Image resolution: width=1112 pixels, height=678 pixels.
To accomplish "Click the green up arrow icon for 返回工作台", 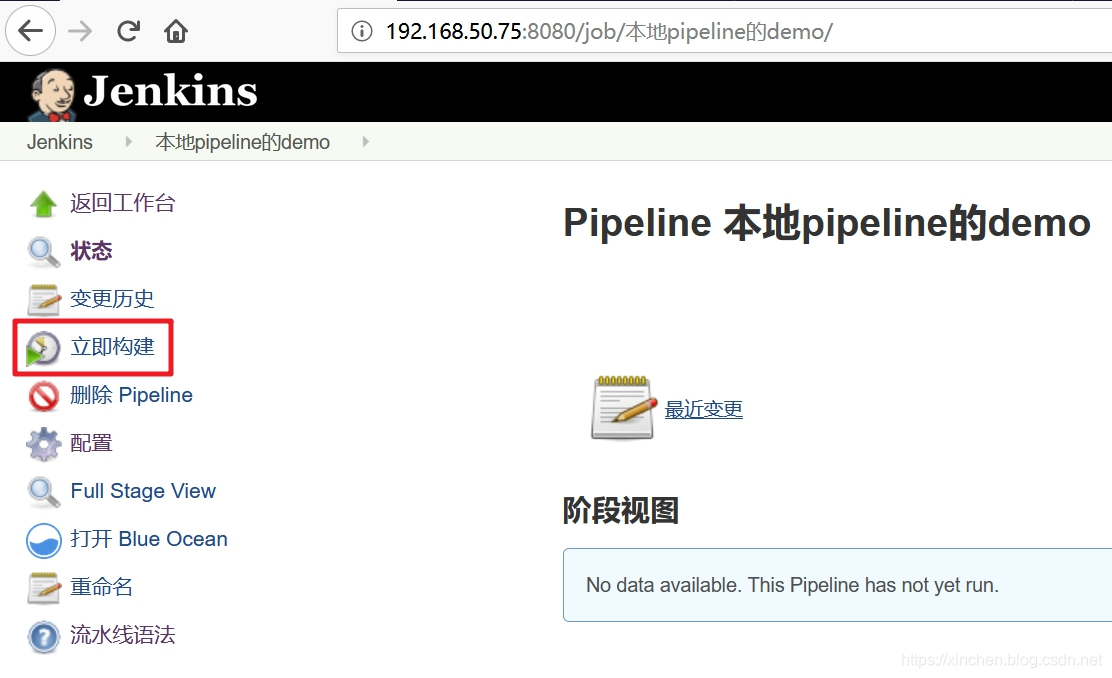I will pyautogui.click(x=43, y=204).
